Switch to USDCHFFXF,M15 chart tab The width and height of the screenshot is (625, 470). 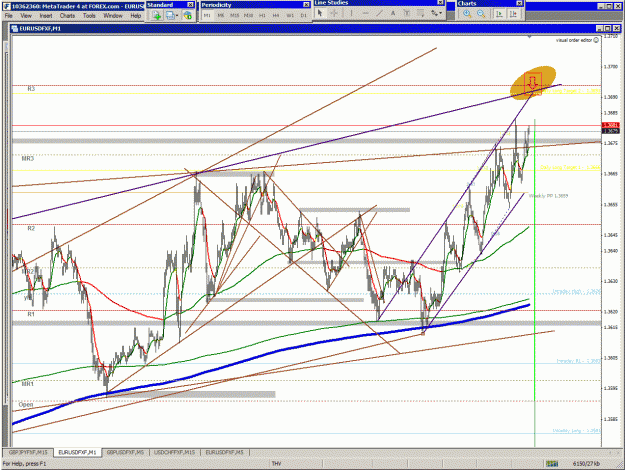coord(174,452)
